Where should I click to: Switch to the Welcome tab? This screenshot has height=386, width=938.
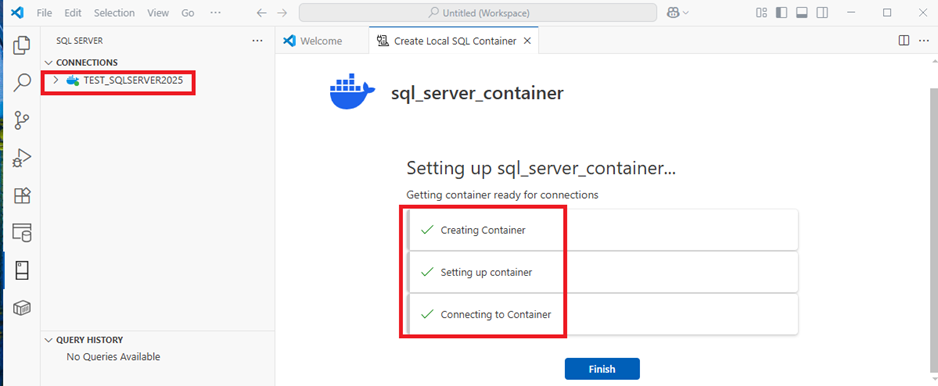(313, 41)
